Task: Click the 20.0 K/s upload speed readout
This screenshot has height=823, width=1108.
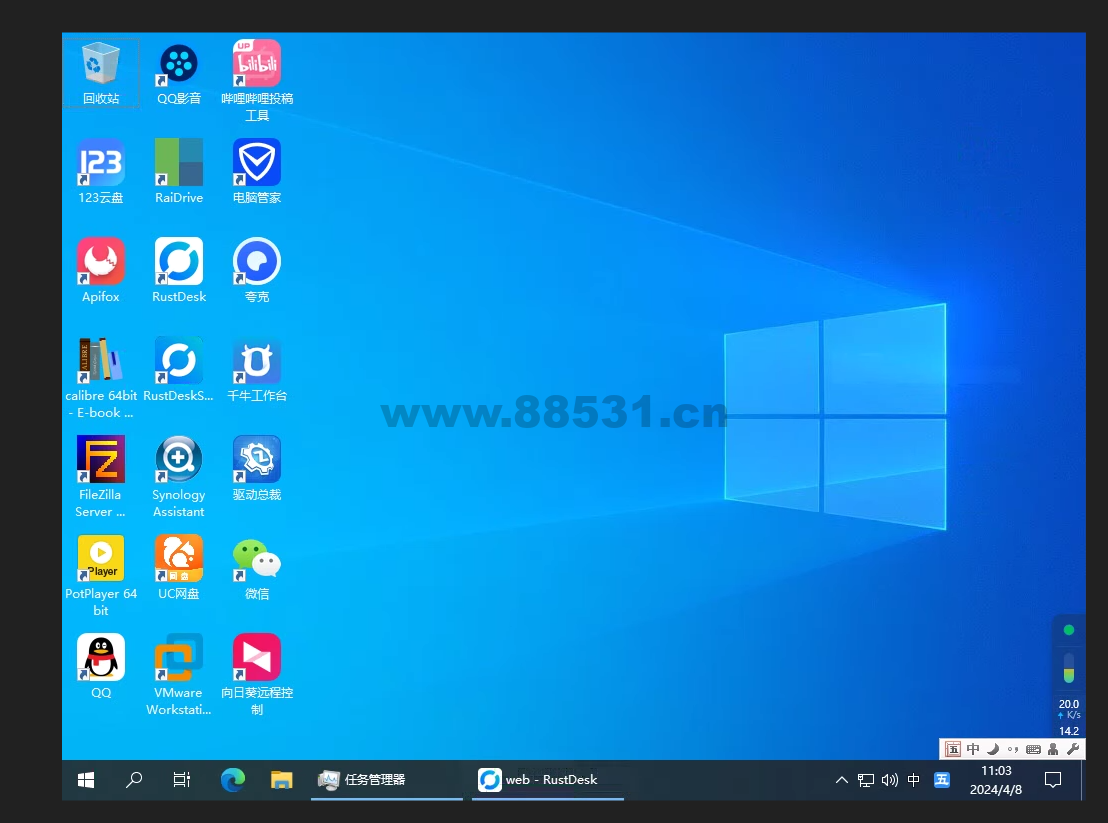Action: tap(1068, 709)
